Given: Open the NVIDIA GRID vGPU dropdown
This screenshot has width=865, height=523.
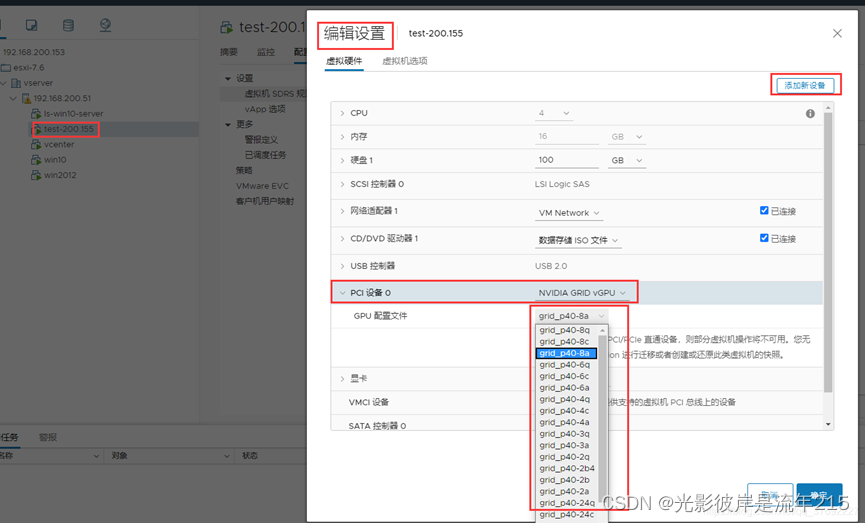Looking at the screenshot, I should click(582, 293).
